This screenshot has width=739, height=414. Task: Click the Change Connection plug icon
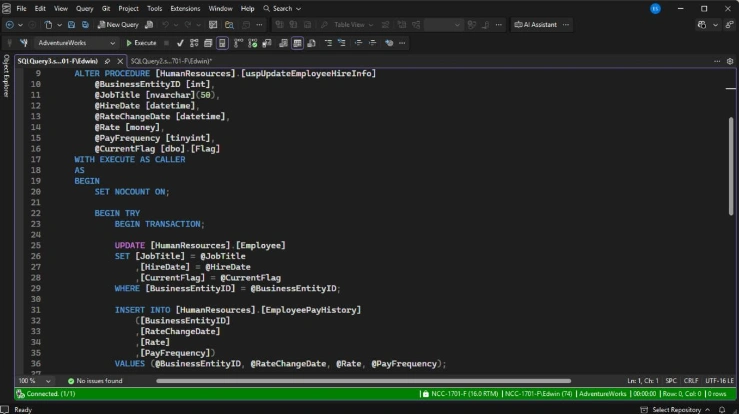24,43
